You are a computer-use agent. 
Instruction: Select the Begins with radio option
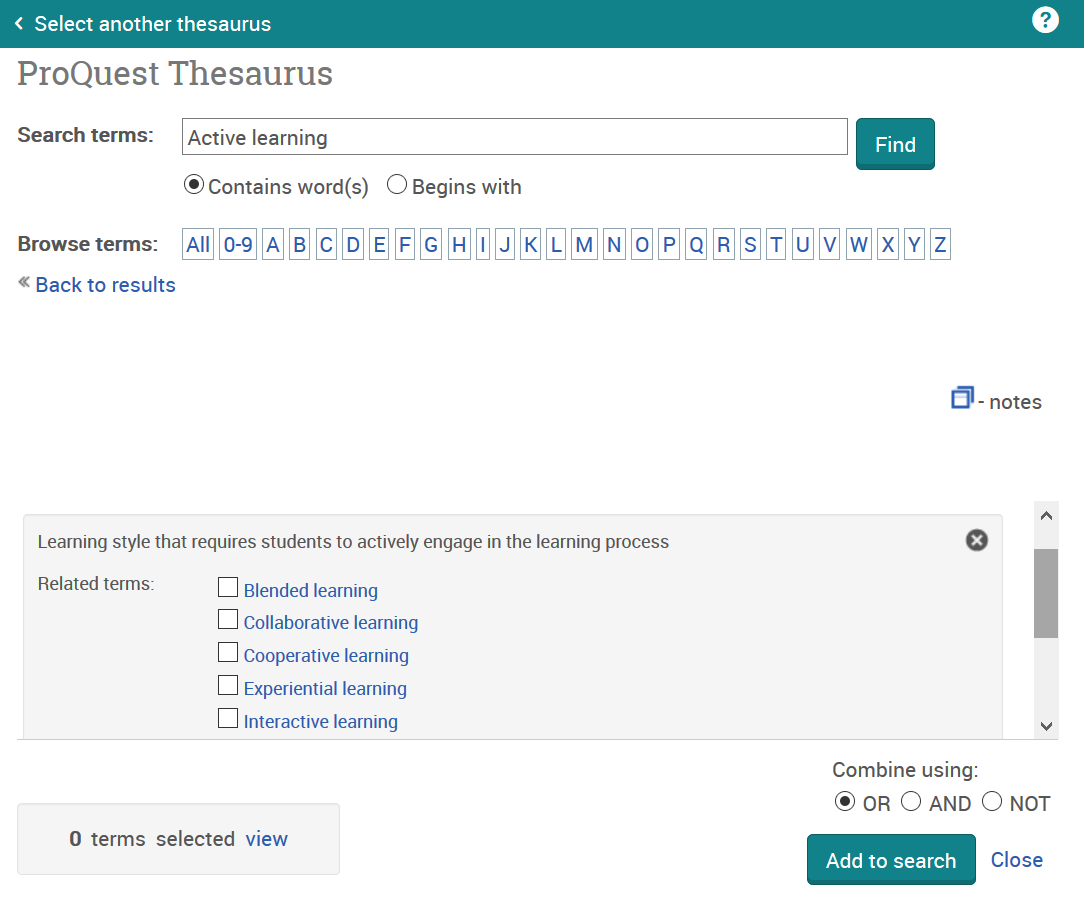pos(397,185)
